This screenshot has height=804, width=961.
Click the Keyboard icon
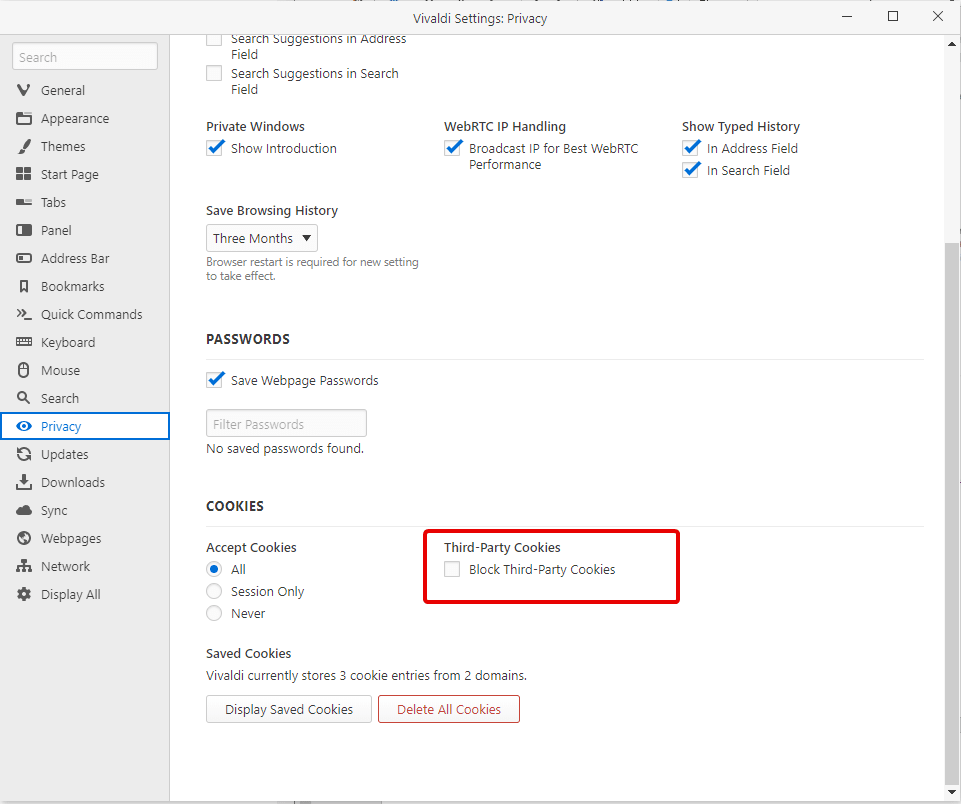point(24,342)
